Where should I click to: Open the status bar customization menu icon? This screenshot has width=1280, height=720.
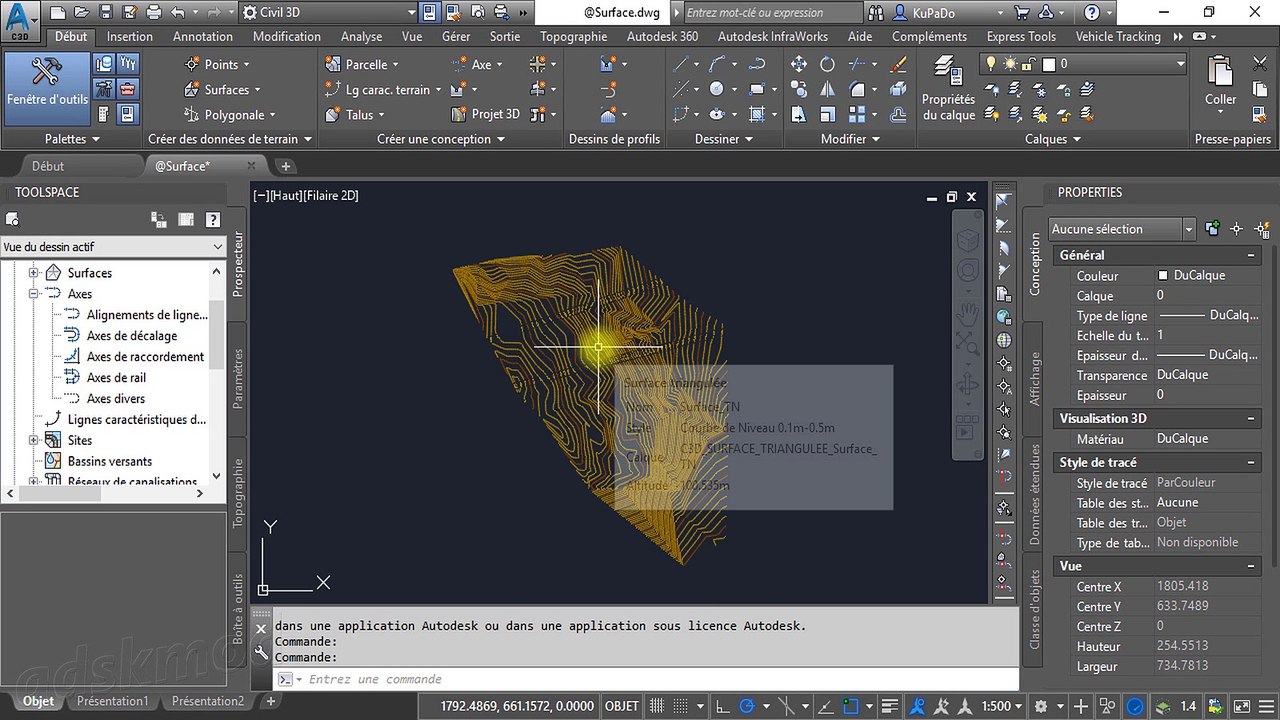(x=1266, y=706)
